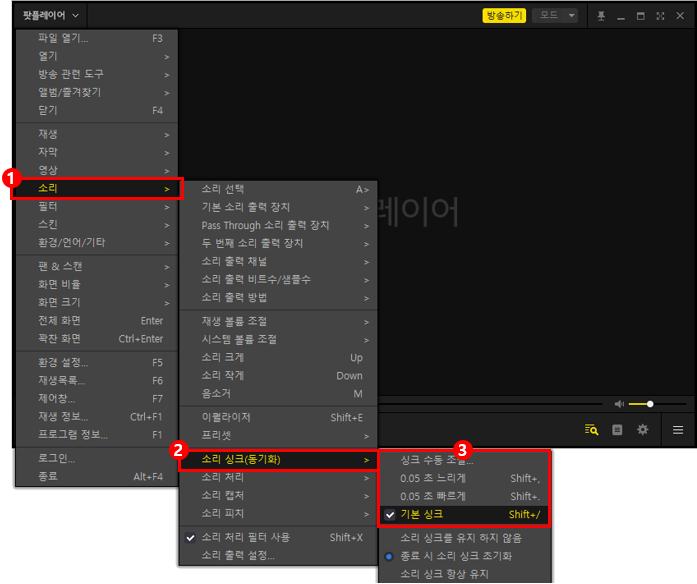Image resolution: width=697 pixels, height=584 pixels.
Task: Open 환경 설정... menu item
Action: [97, 363]
